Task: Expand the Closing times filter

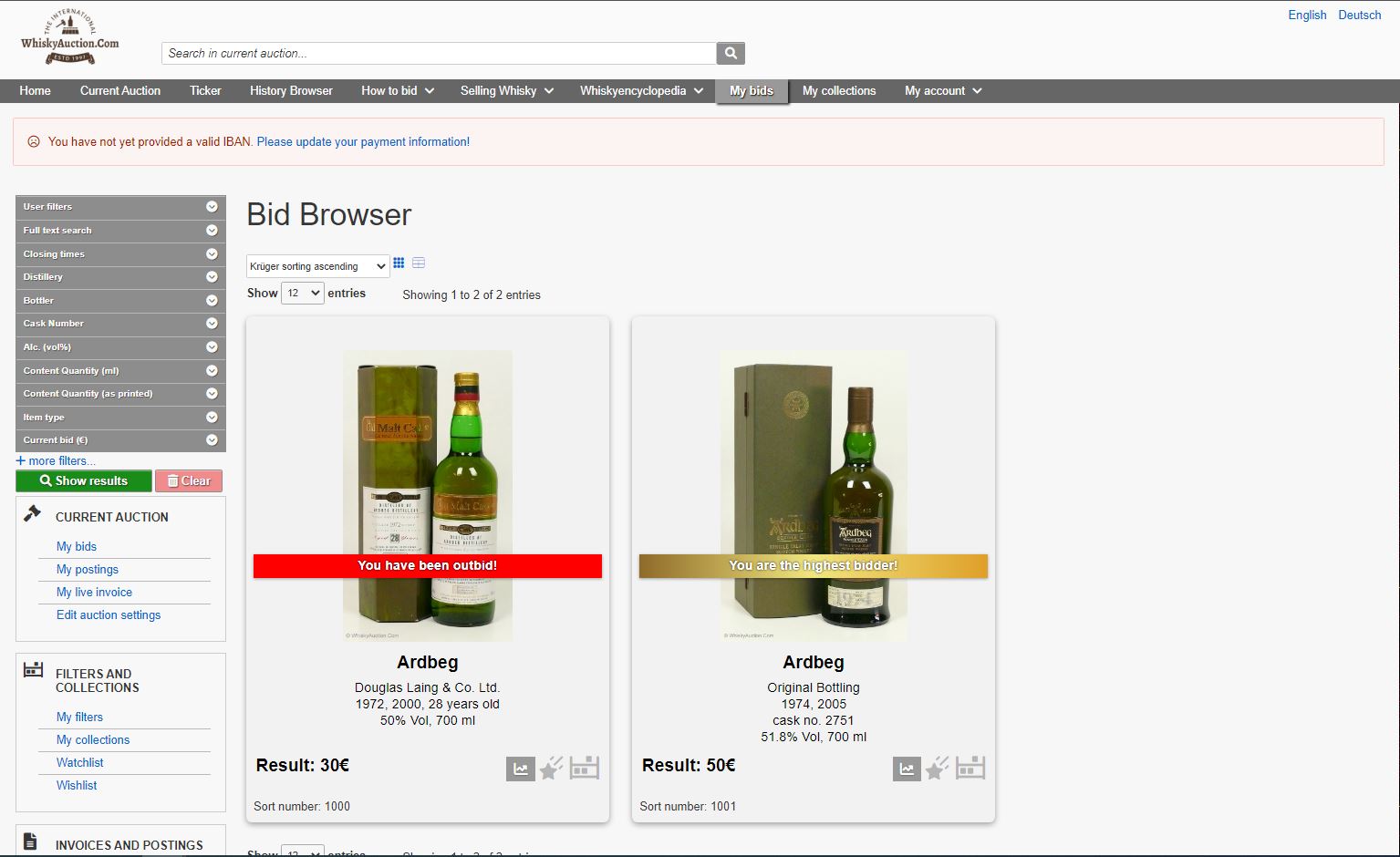Action: coord(120,254)
